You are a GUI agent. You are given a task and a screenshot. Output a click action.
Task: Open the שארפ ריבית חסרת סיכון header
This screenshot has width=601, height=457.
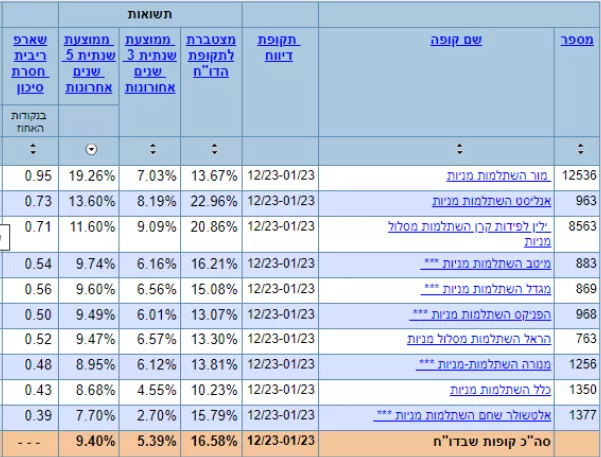tap(30, 63)
